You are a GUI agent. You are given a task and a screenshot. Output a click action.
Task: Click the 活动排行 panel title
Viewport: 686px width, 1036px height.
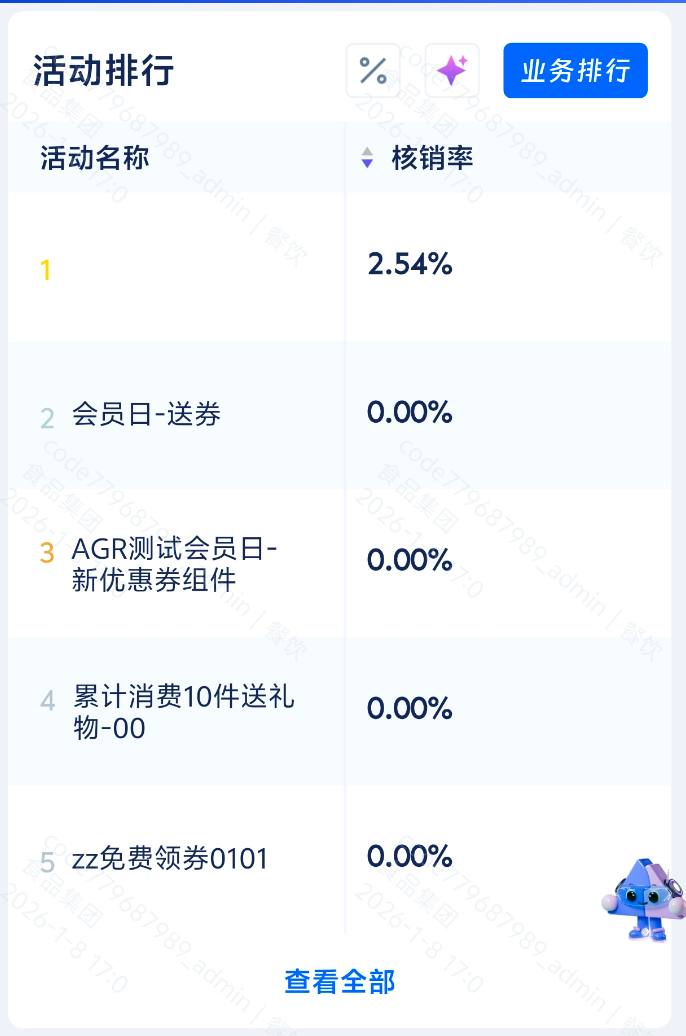pos(104,71)
